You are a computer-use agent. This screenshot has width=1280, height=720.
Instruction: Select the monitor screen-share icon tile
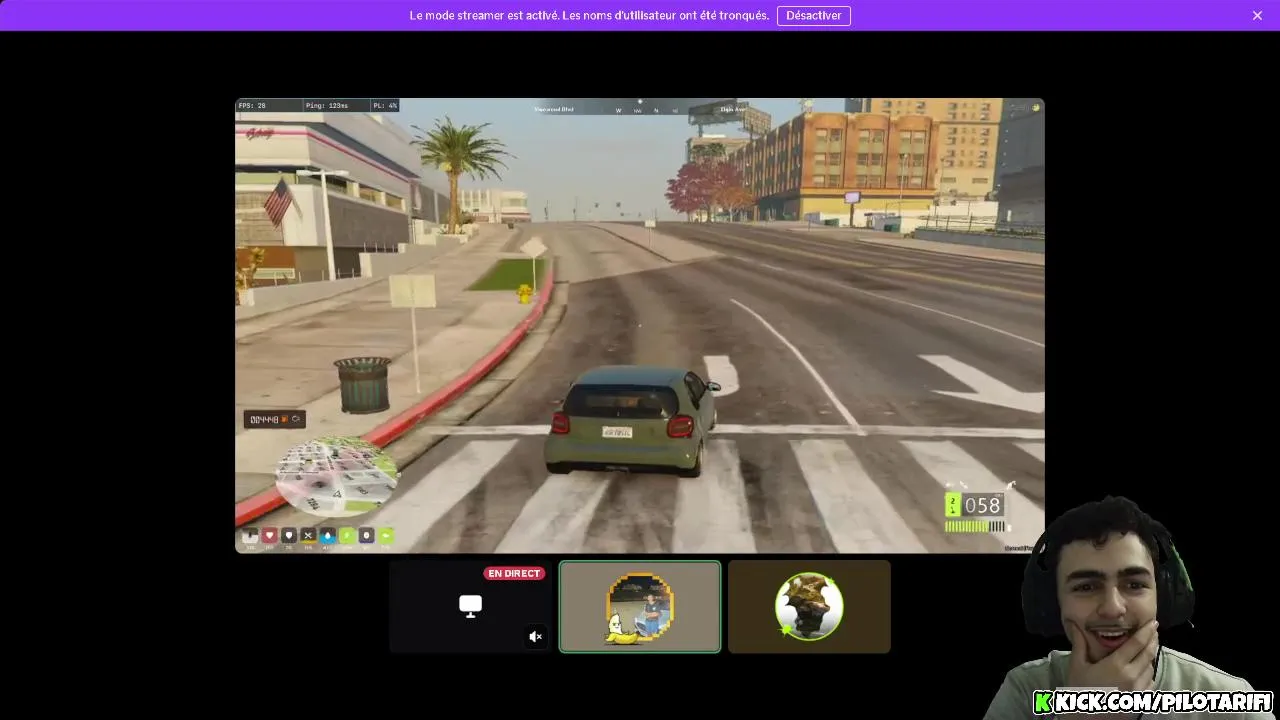pos(470,606)
